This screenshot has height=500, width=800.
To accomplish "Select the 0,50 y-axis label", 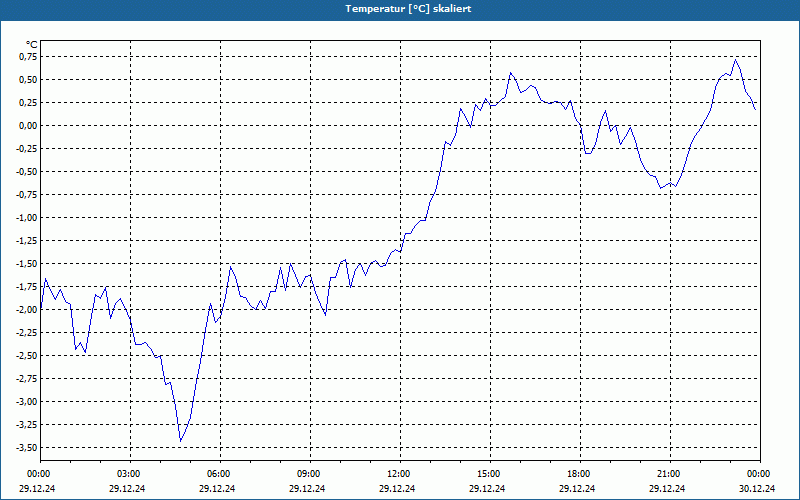I will coord(29,80).
